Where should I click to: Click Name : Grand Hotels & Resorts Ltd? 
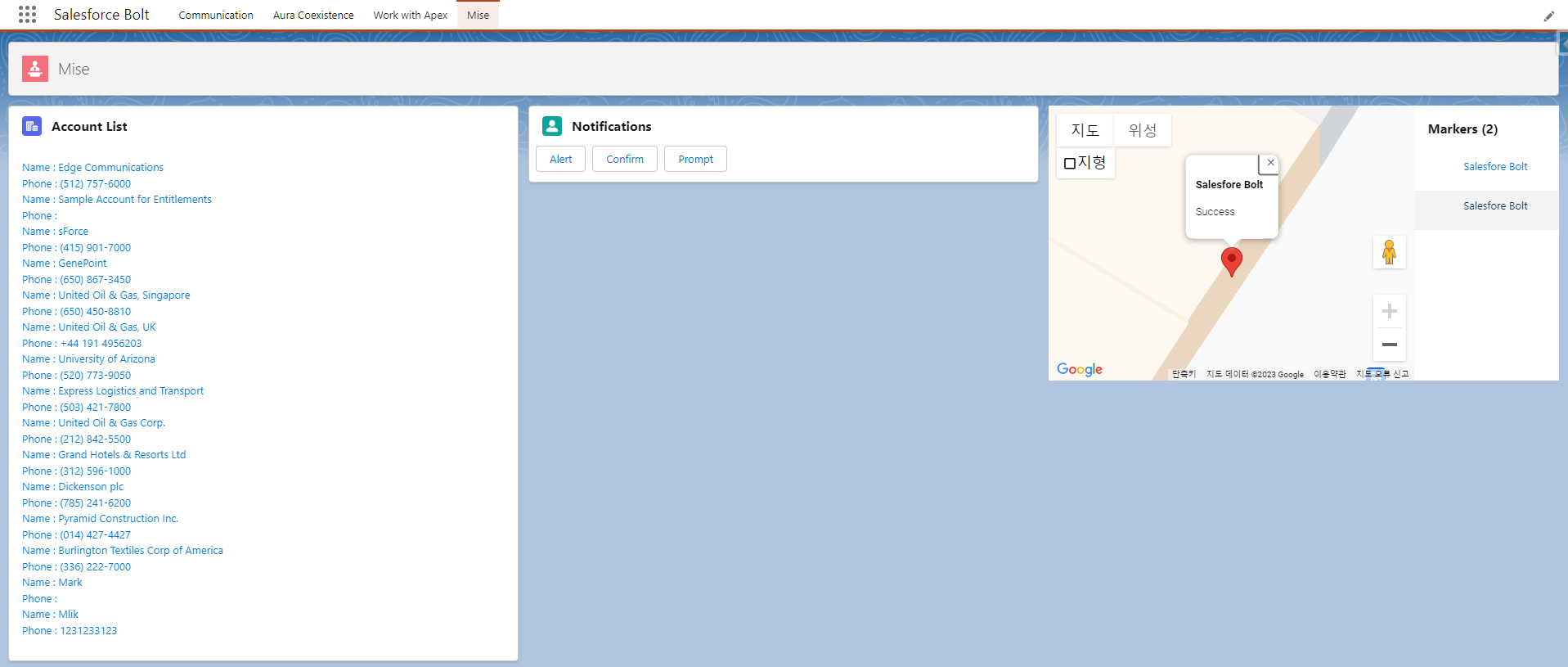point(104,455)
